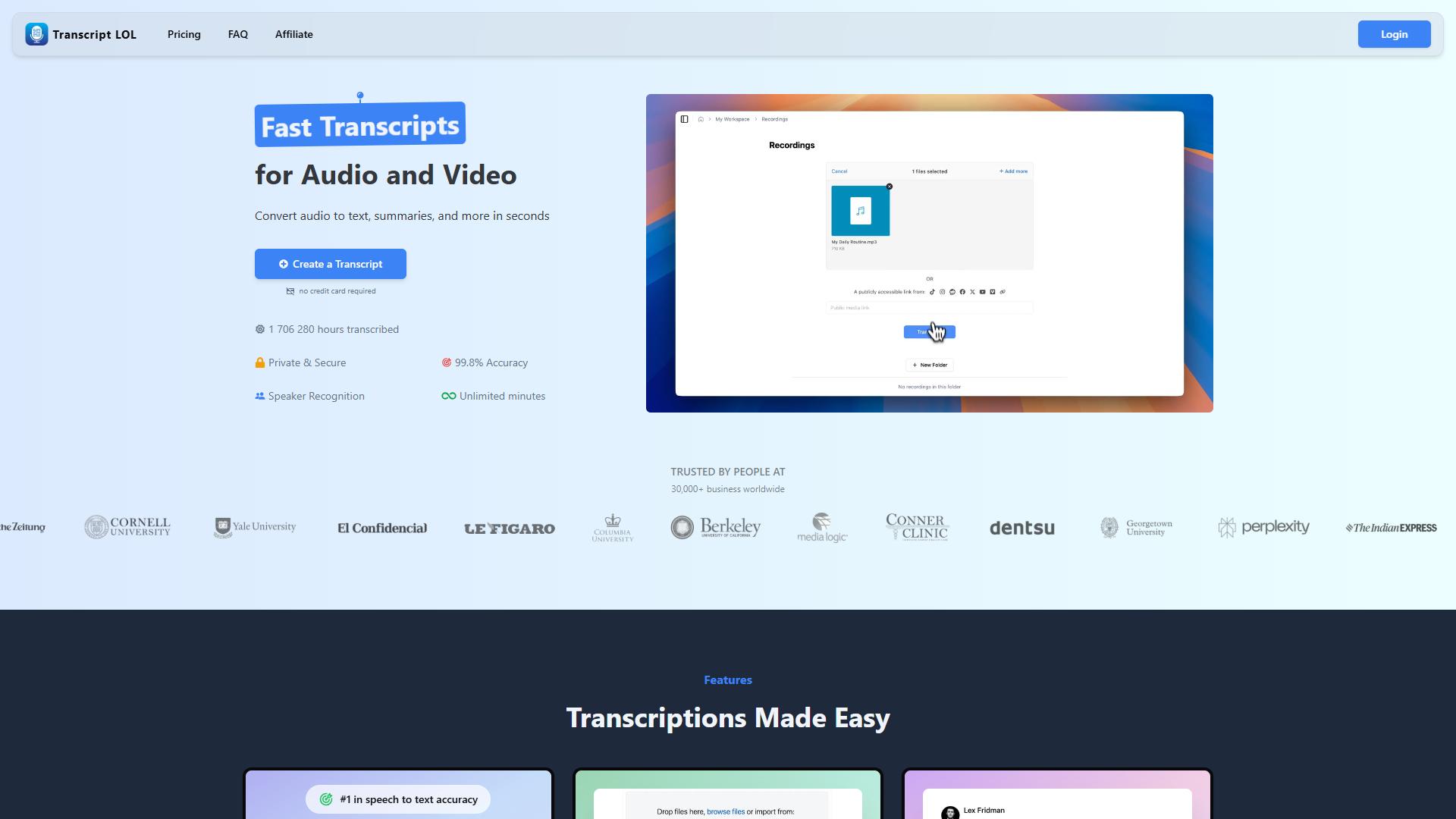This screenshot has height=819, width=1456.
Task: Click the Login button
Action: click(x=1394, y=34)
